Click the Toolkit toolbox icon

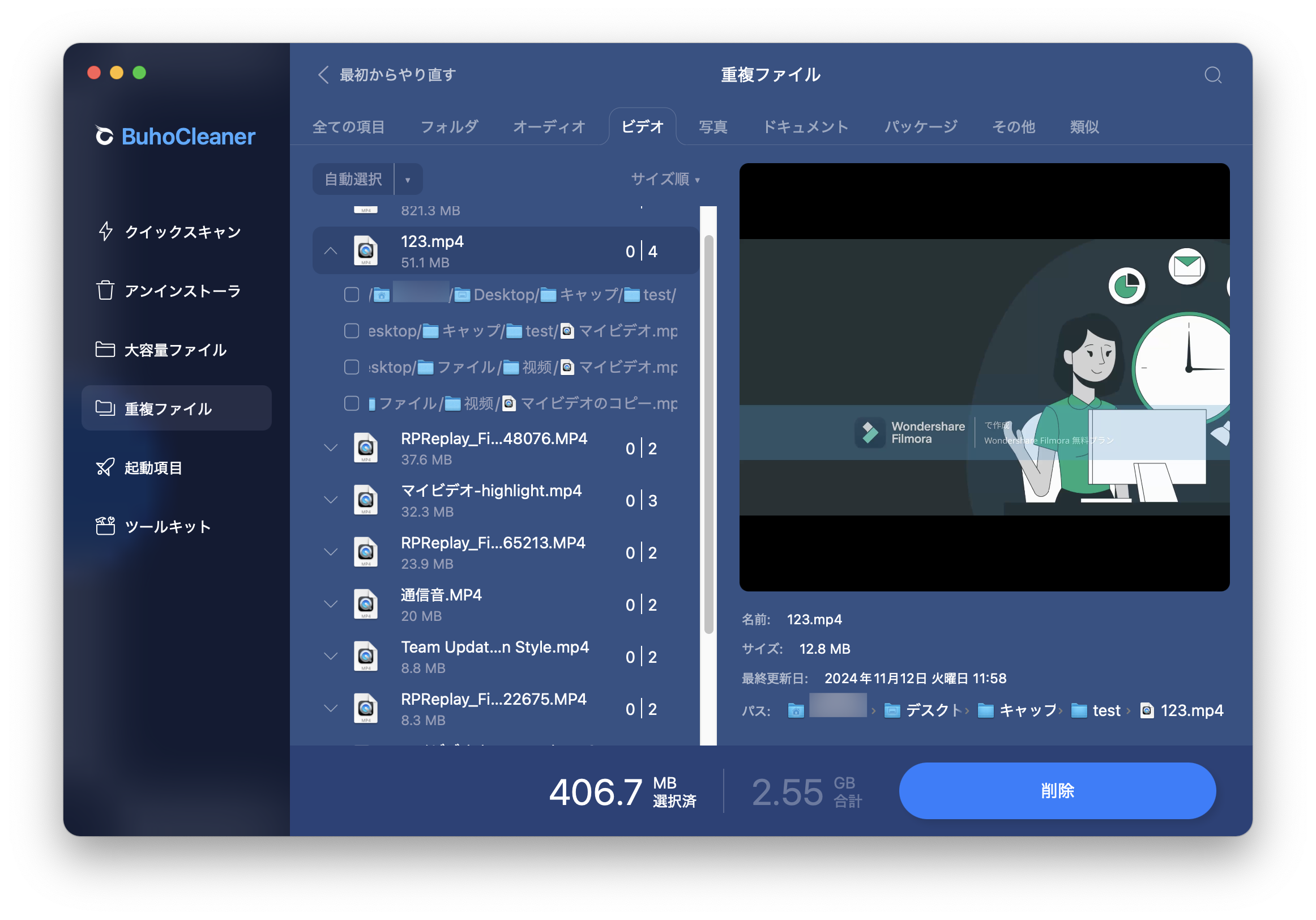click(105, 526)
